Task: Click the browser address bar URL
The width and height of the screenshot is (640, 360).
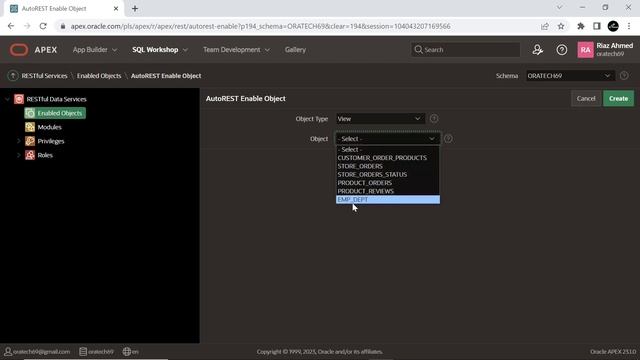Action: [260, 26]
